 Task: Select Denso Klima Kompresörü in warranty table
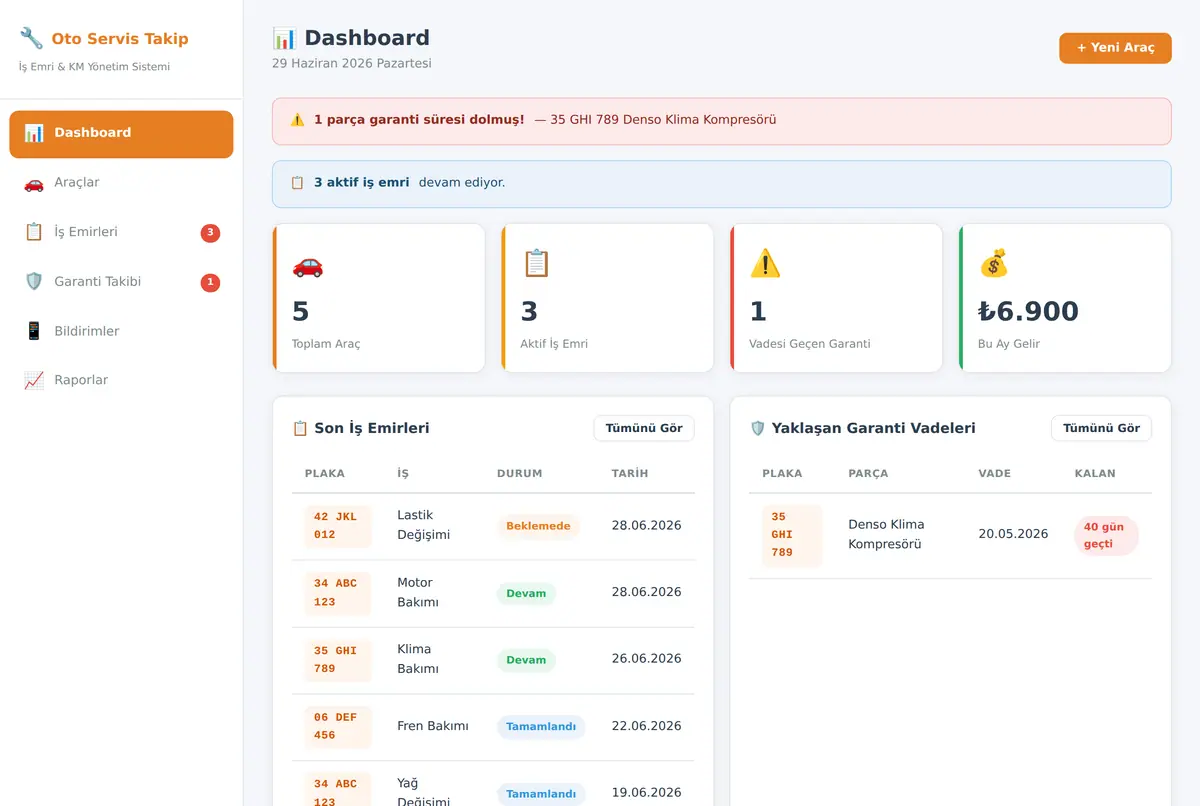tap(886, 535)
